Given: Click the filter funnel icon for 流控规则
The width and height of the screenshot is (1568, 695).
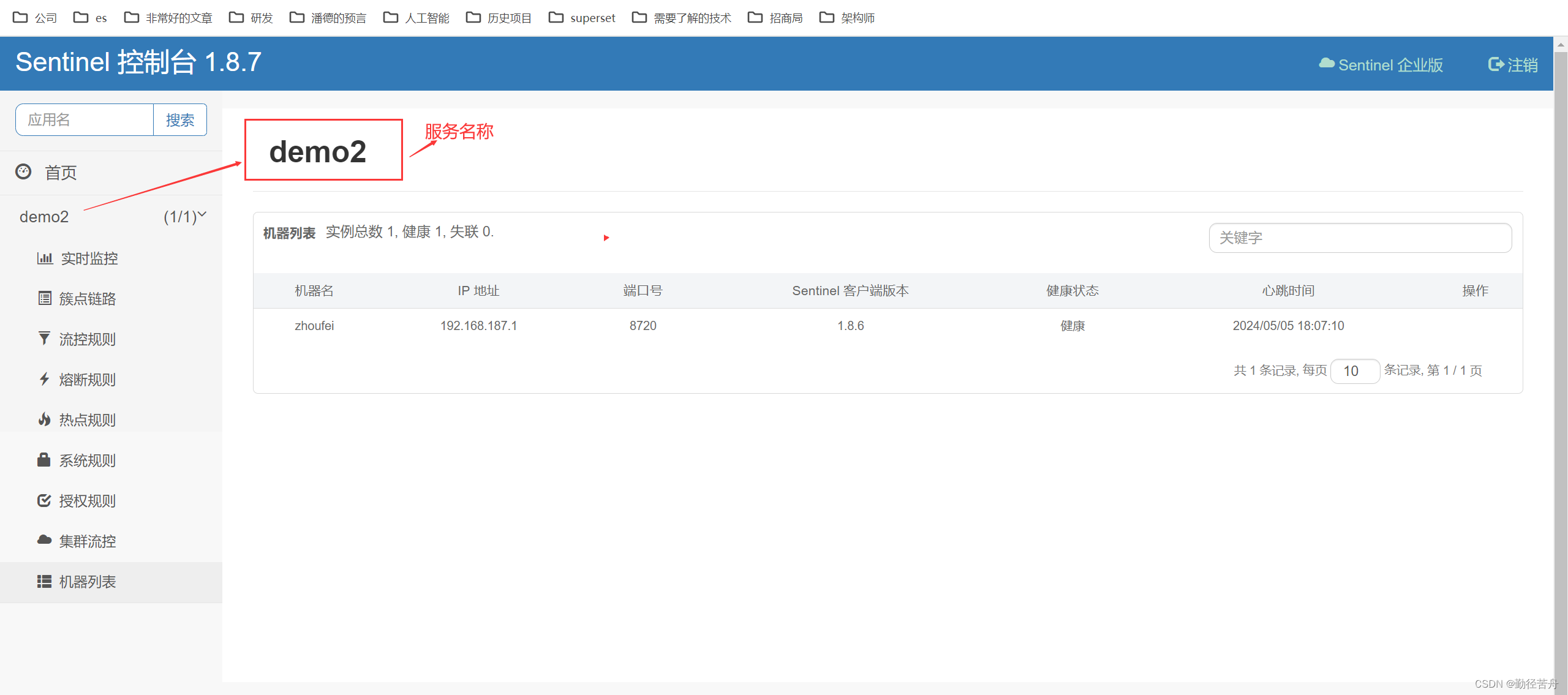Looking at the screenshot, I should tap(44, 339).
